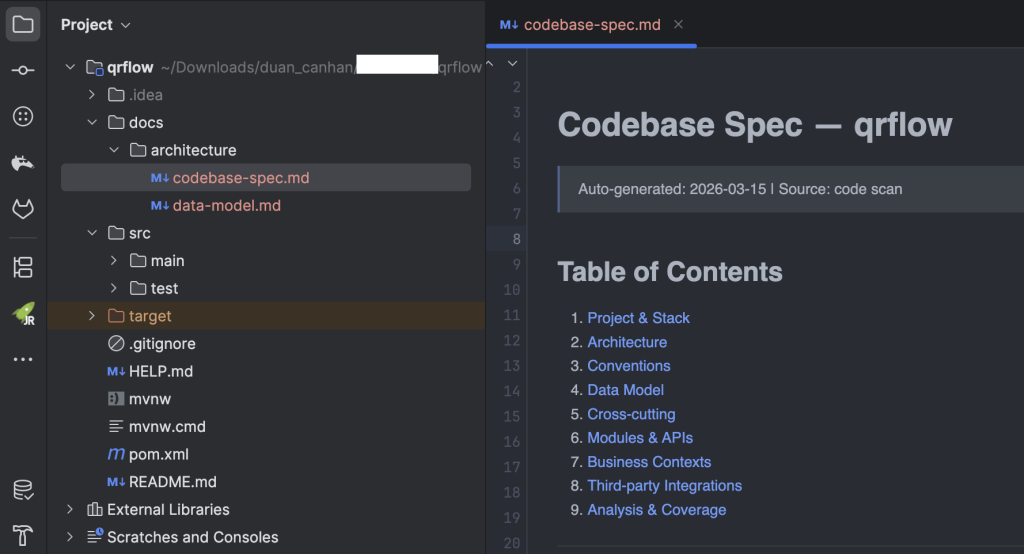Click the Third-party Integrations link
This screenshot has height=554, width=1024.
[664, 486]
